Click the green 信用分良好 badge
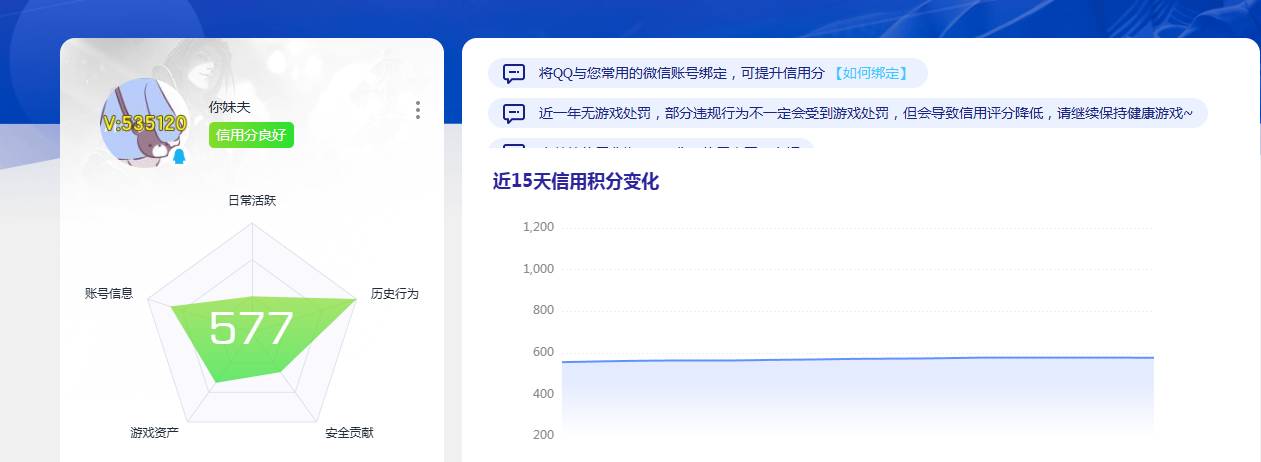 coord(251,135)
